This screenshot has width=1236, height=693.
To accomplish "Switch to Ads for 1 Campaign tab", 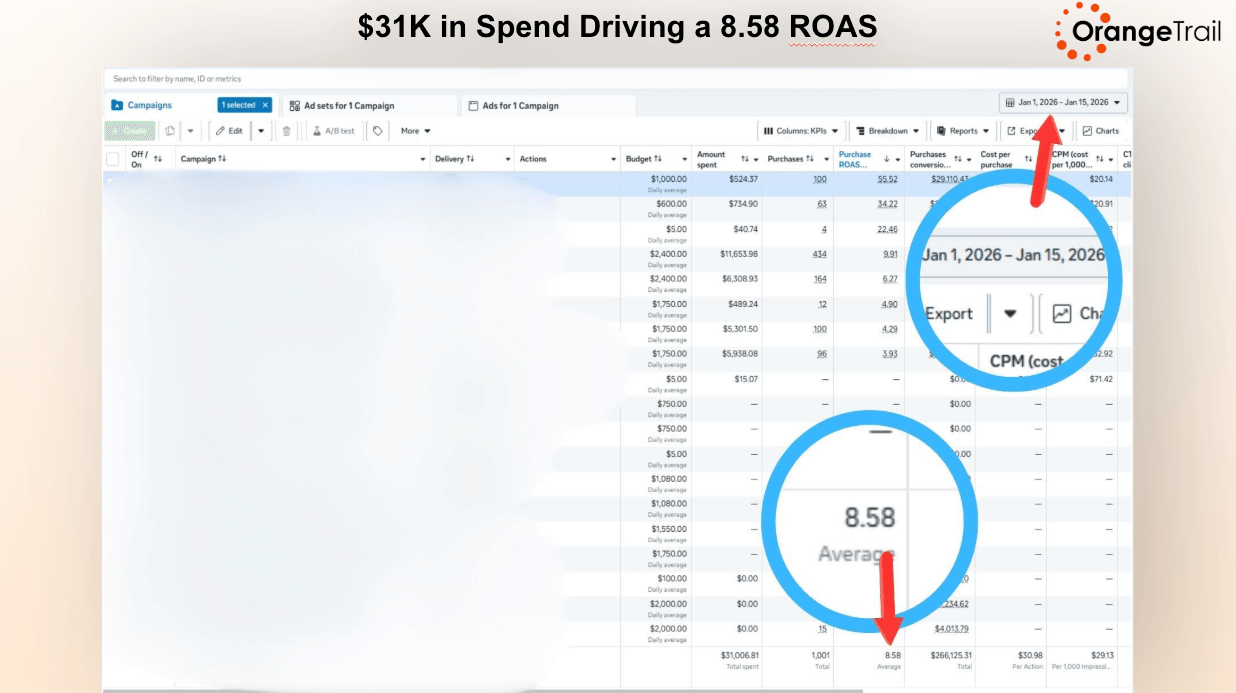I will tap(520, 106).
